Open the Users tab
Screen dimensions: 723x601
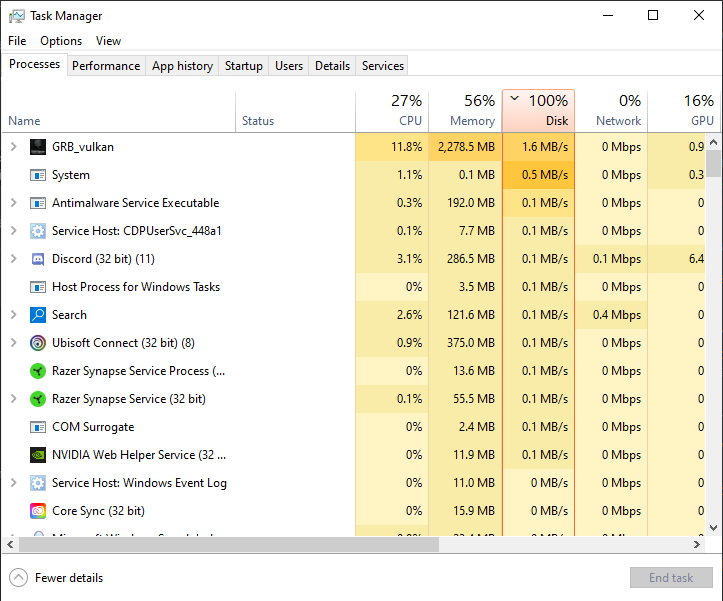tap(289, 66)
